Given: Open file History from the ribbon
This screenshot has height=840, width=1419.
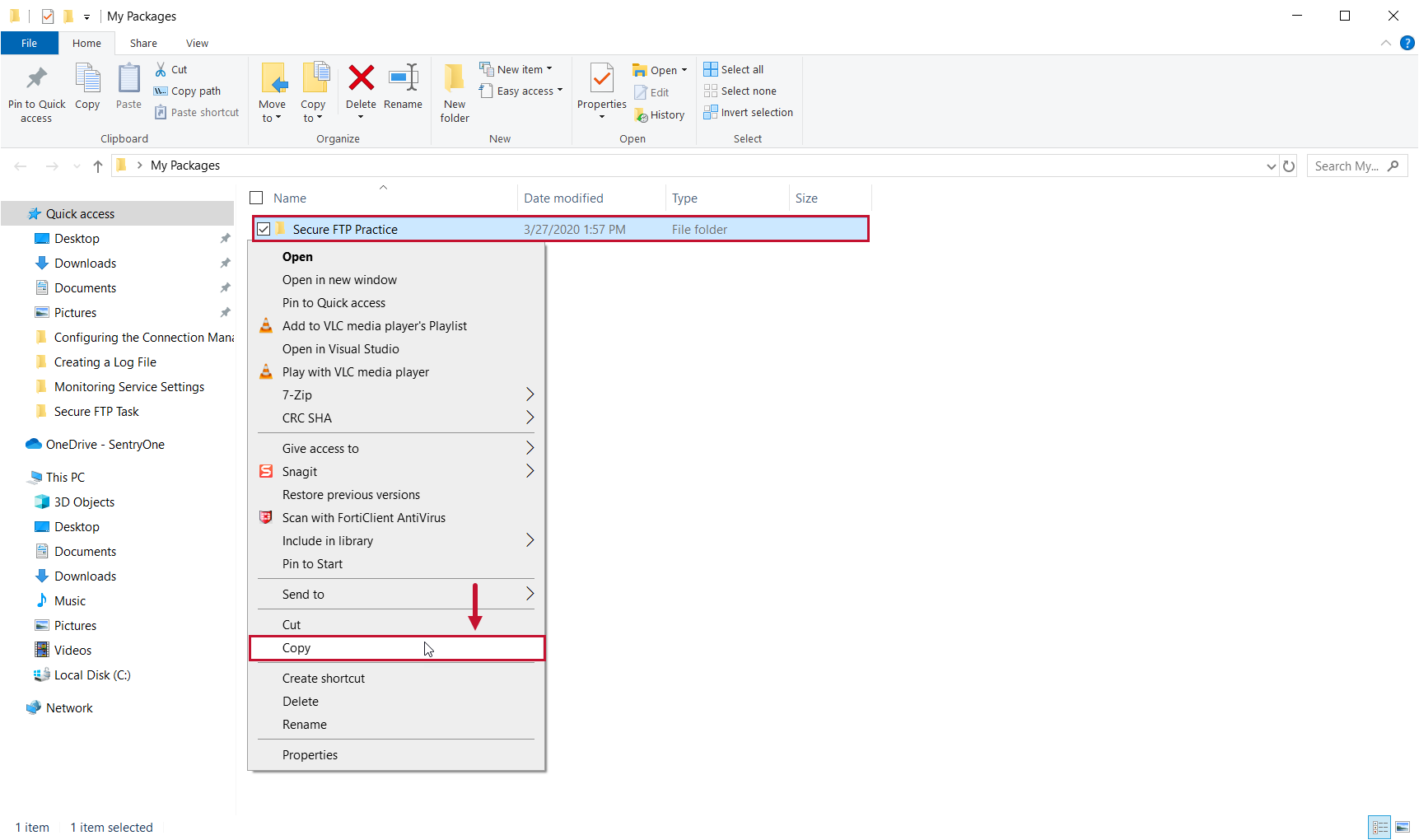Looking at the screenshot, I should (x=660, y=114).
